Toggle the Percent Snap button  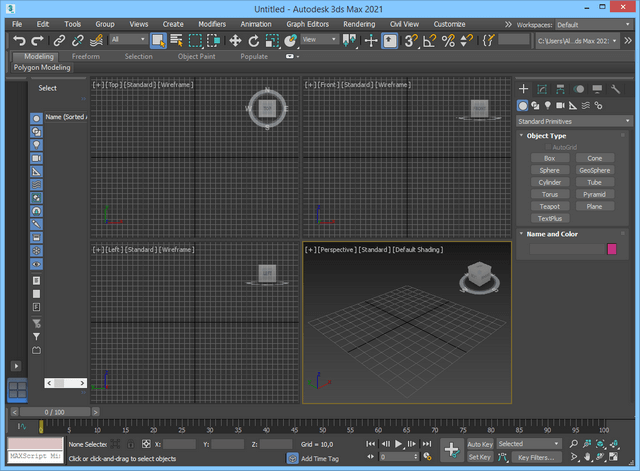point(448,41)
